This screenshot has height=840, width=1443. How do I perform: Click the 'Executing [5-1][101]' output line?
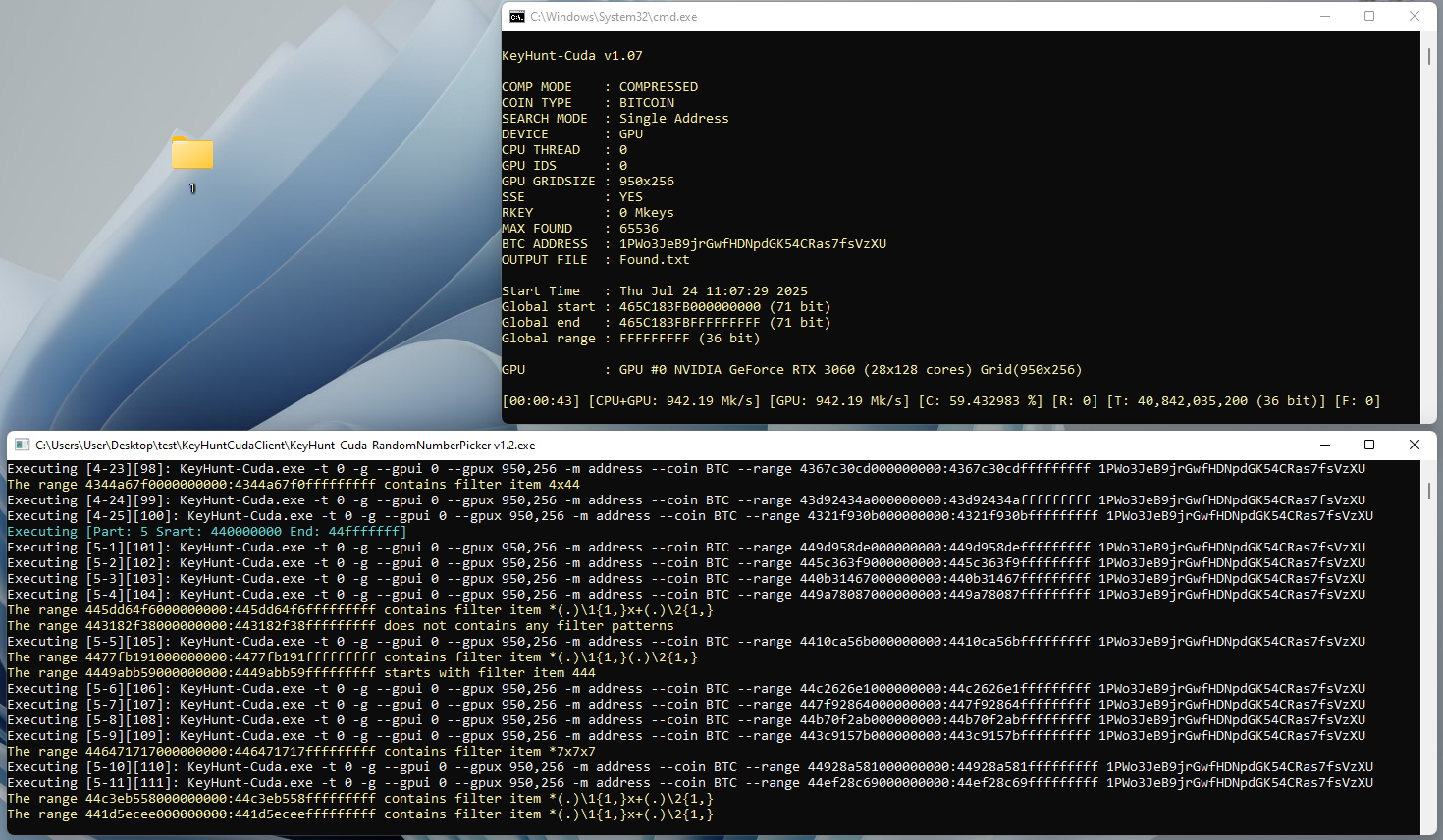tap(686, 548)
